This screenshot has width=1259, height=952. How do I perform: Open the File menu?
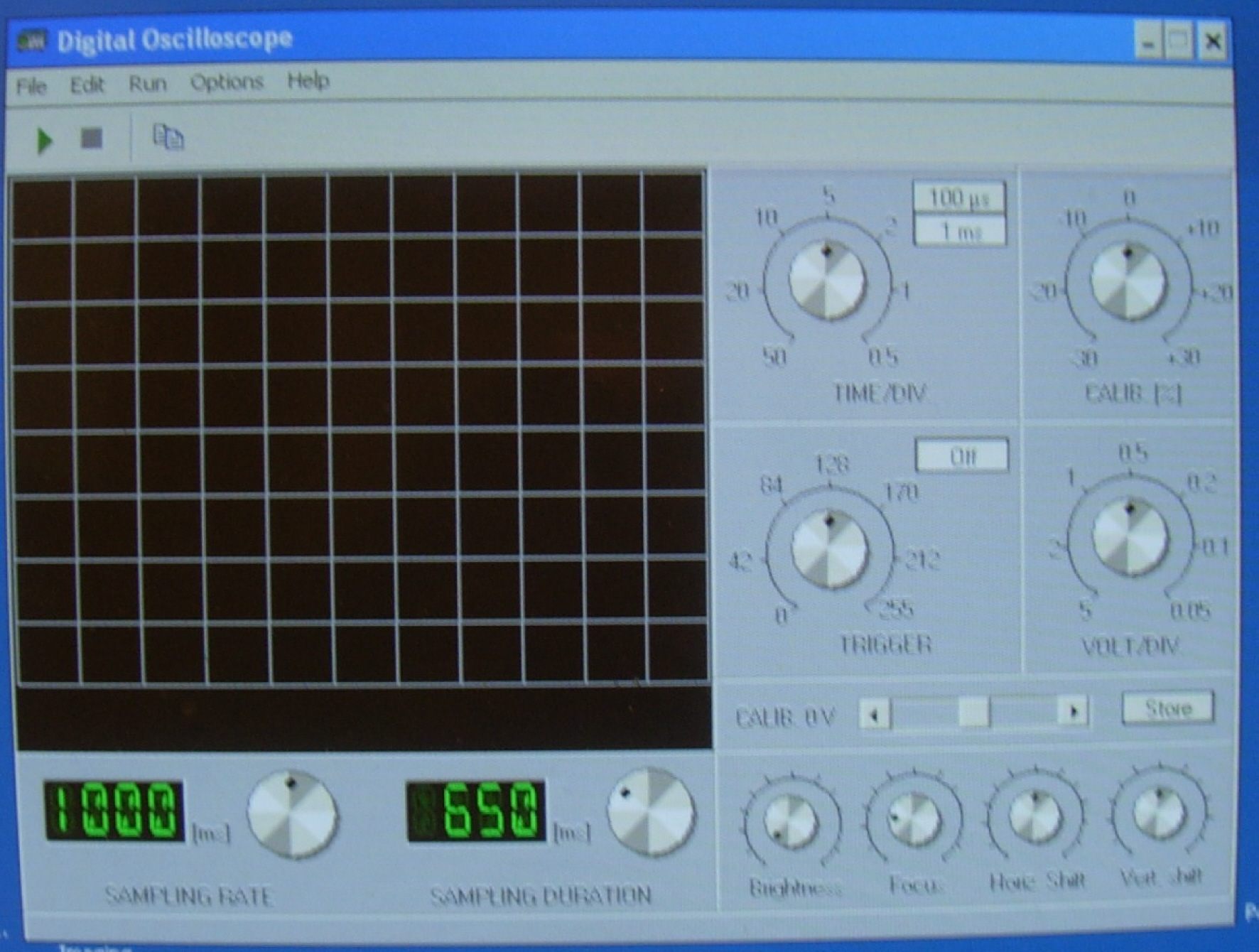(x=31, y=86)
